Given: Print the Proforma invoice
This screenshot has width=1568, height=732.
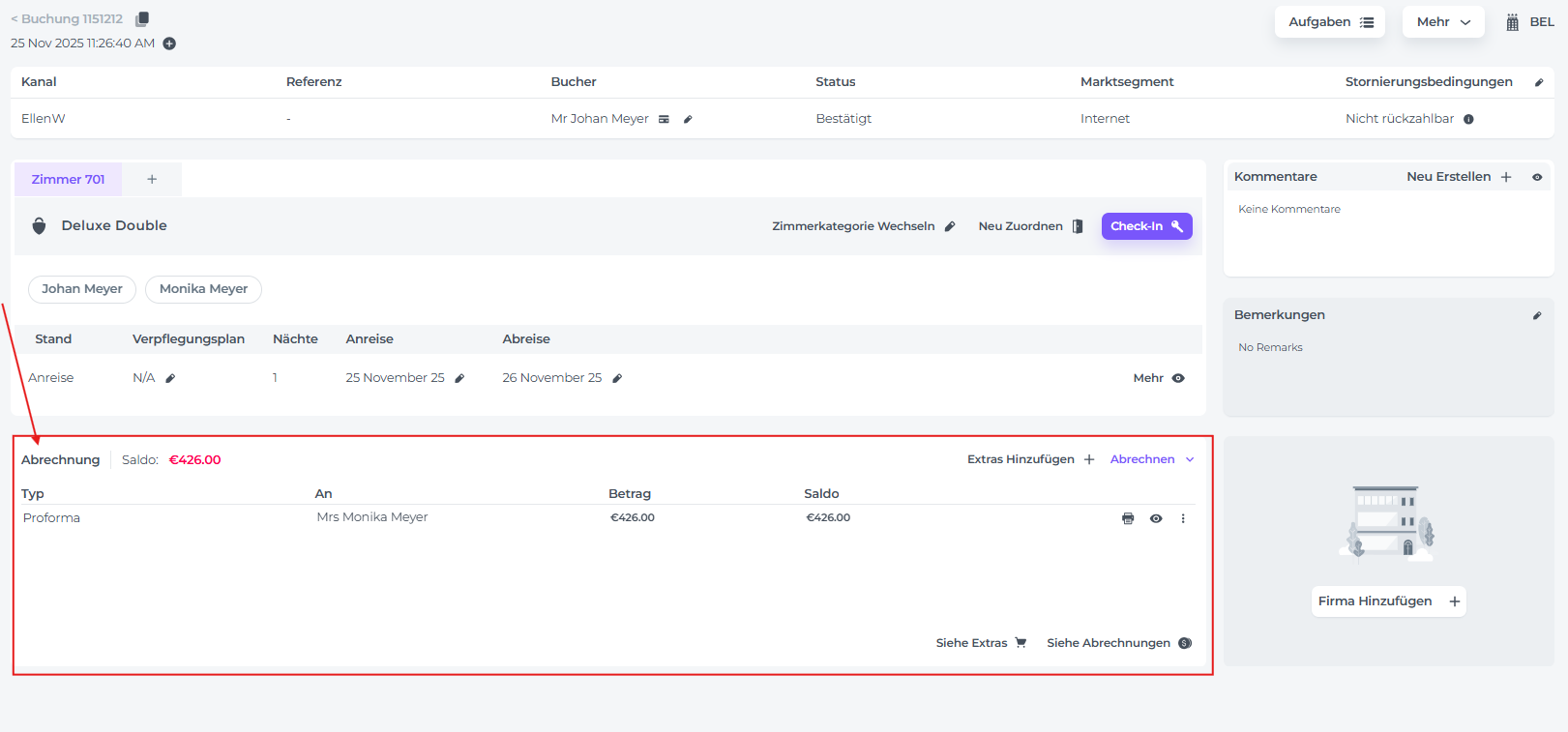Looking at the screenshot, I should [1128, 518].
